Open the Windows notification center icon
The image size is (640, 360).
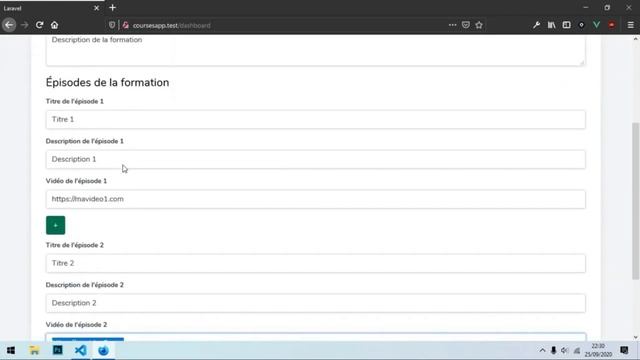pyautogui.click(x=624, y=351)
